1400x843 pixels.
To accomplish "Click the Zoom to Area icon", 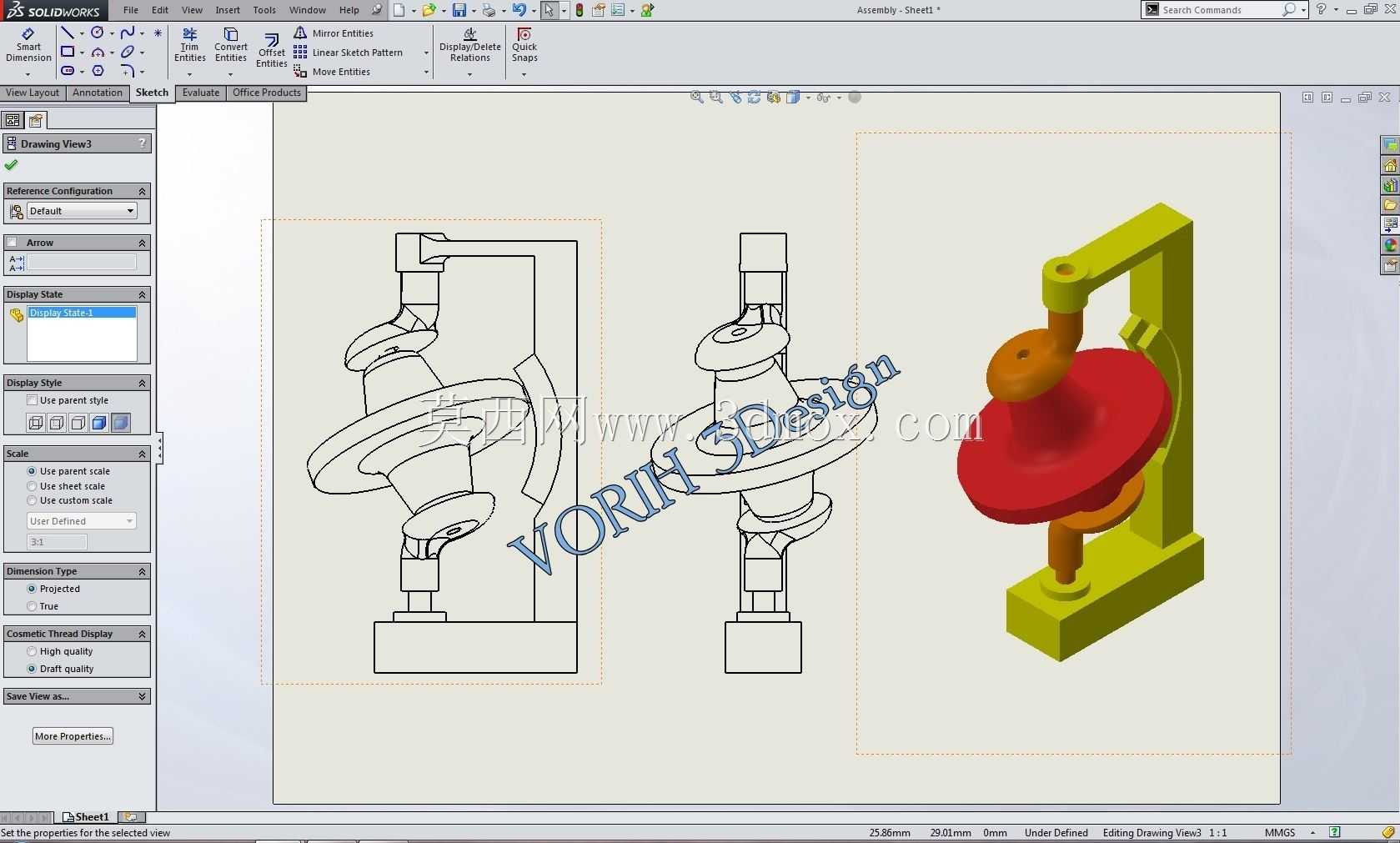I will [715, 98].
